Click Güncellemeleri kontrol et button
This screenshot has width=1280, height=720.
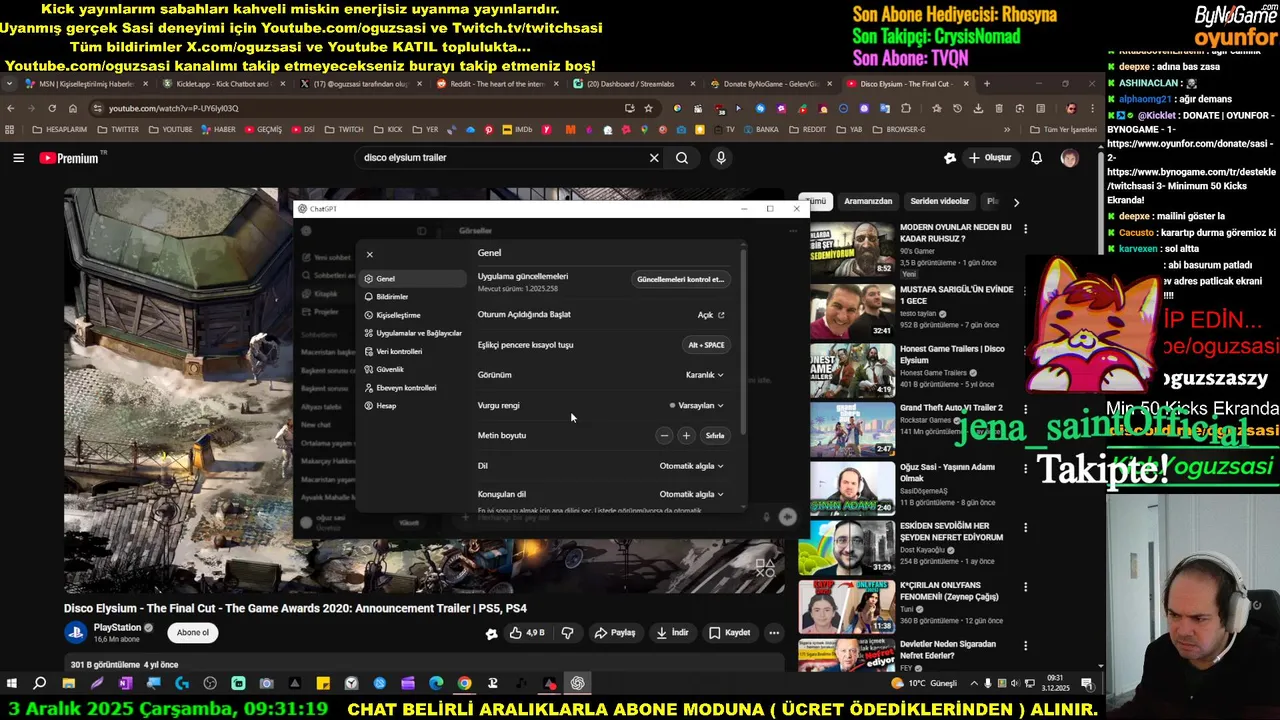pyautogui.click(x=680, y=279)
